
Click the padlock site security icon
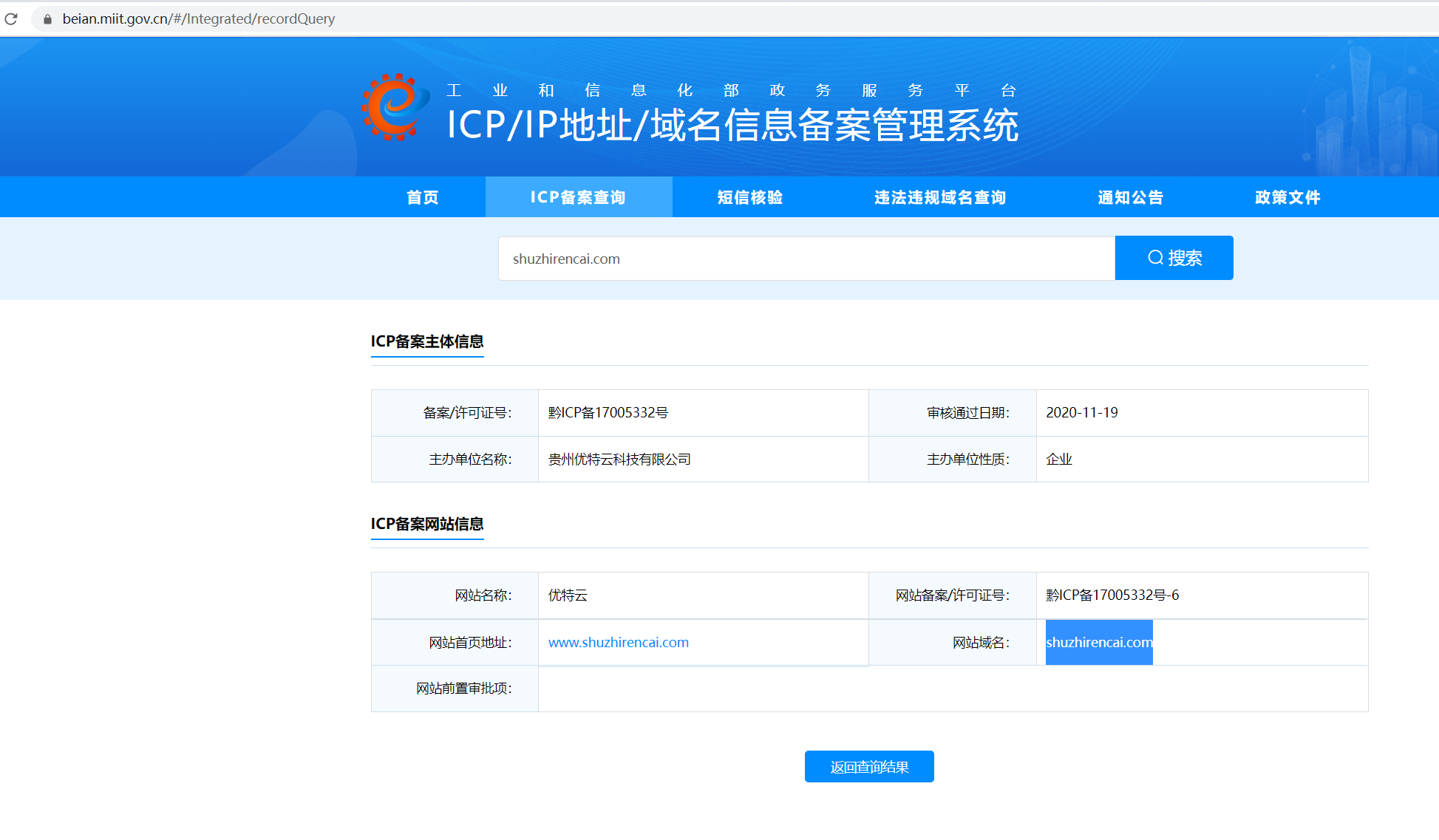pos(47,19)
